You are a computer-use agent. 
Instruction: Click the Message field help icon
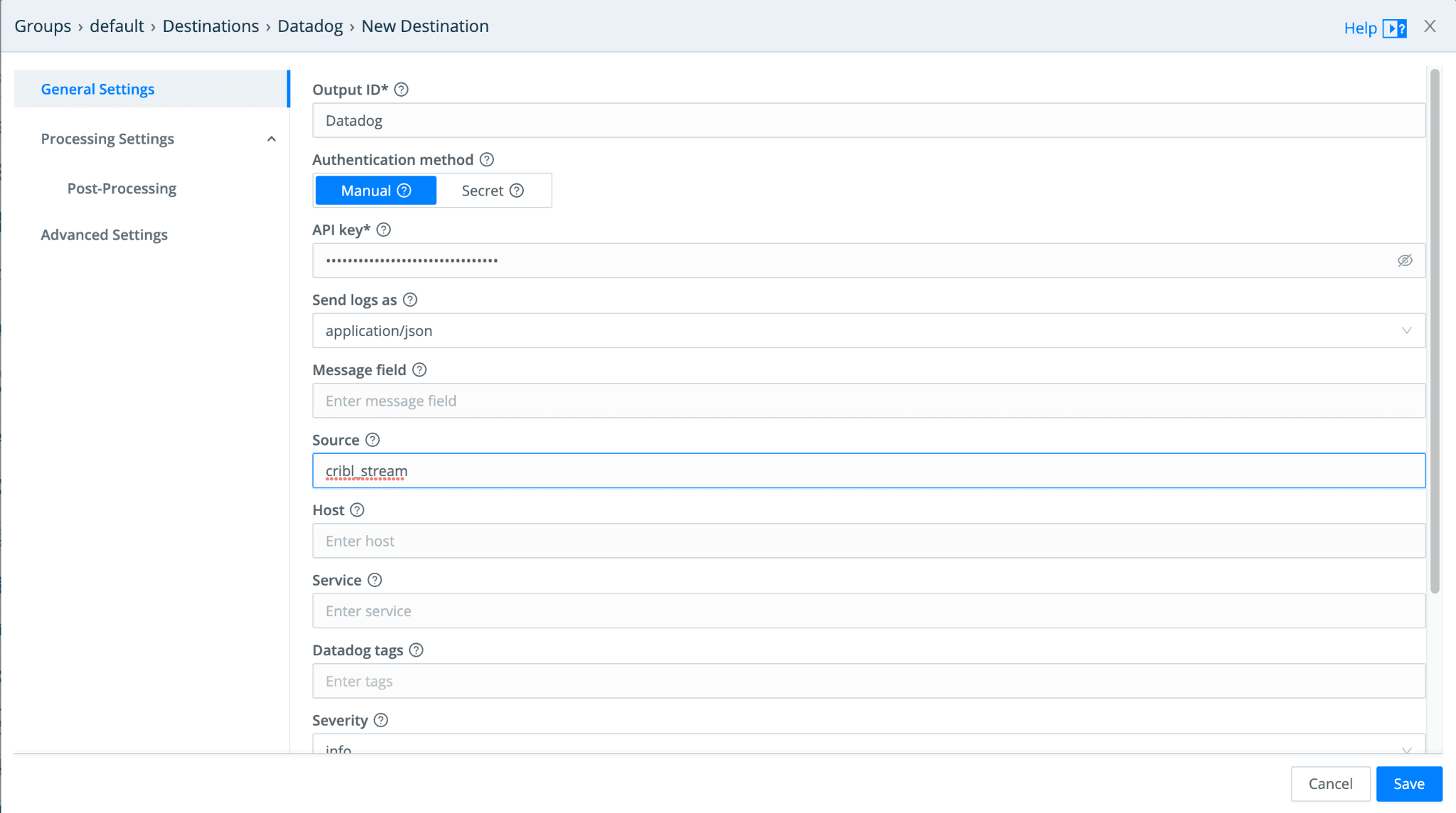point(419,370)
